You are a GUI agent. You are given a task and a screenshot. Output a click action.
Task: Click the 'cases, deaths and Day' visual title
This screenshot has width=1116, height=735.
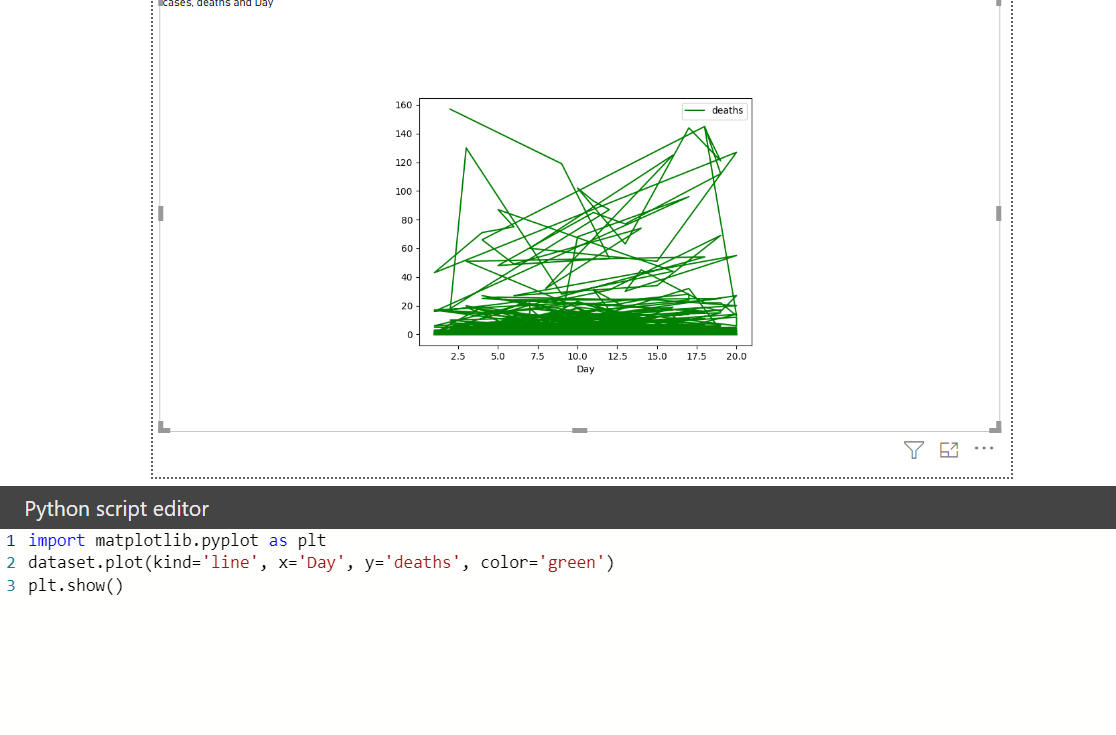[x=217, y=4]
